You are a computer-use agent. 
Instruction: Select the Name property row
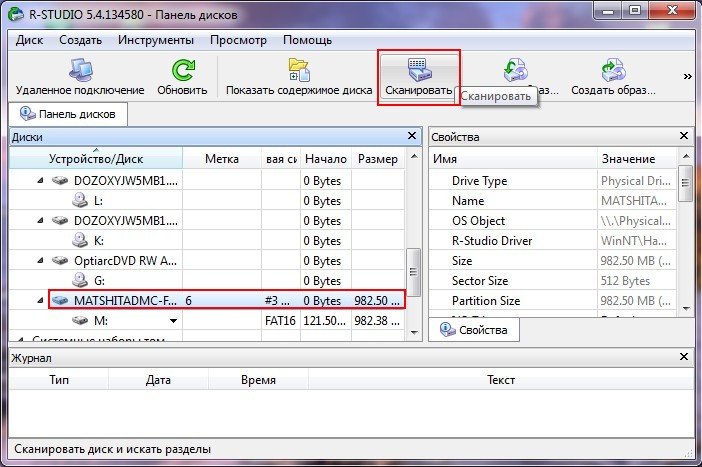[553, 200]
